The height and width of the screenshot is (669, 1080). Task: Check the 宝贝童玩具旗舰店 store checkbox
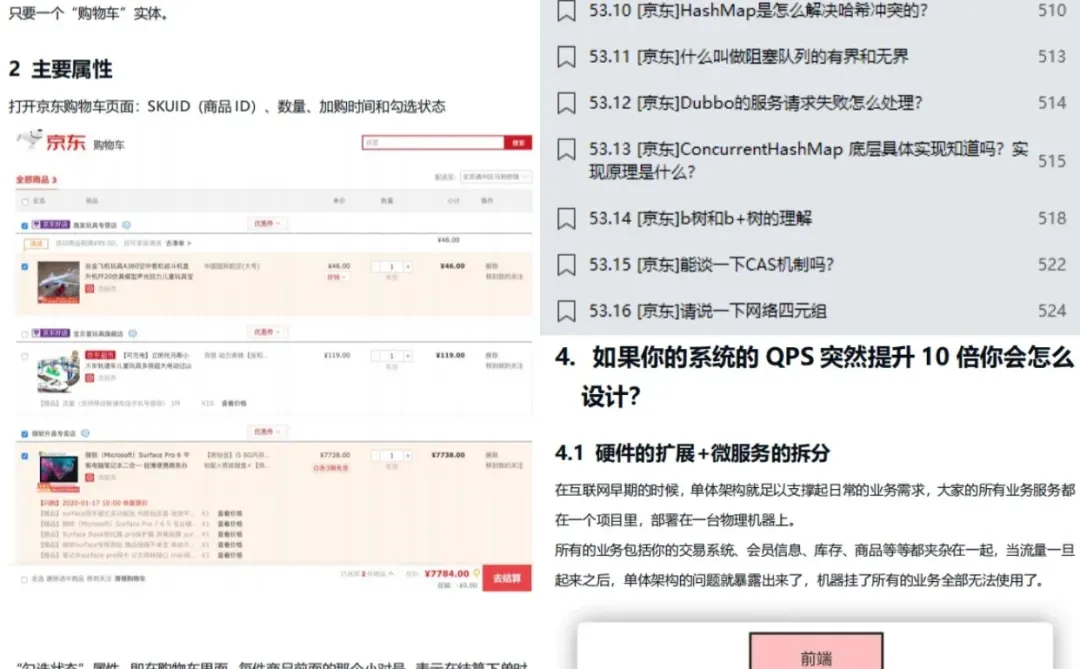coord(24,331)
